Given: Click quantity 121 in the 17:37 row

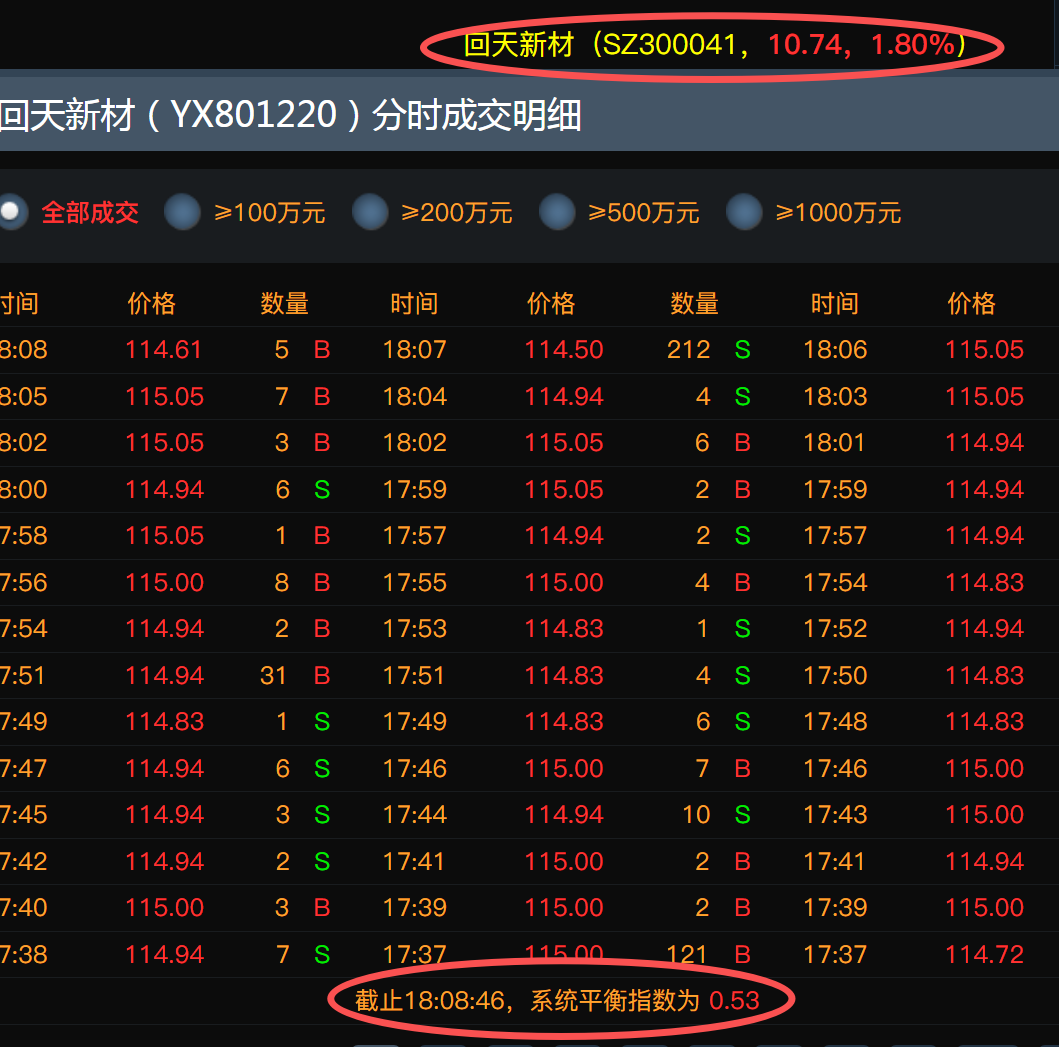Looking at the screenshot, I should point(686,954).
